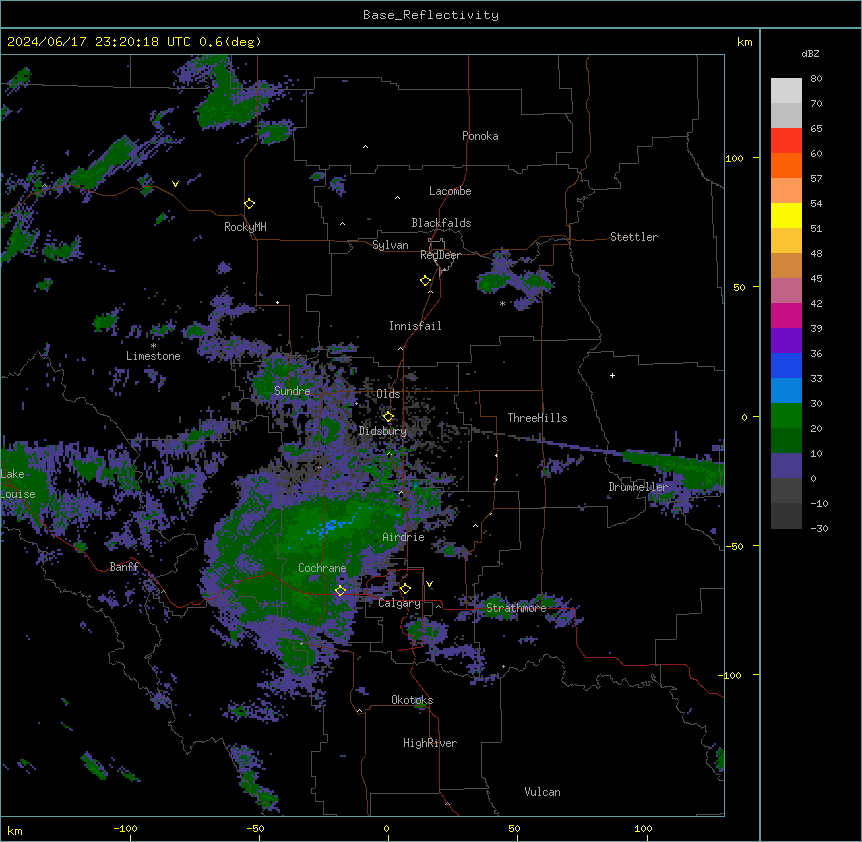Click the Ponoka city label
The width and height of the screenshot is (862, 842).
[480, 136]
